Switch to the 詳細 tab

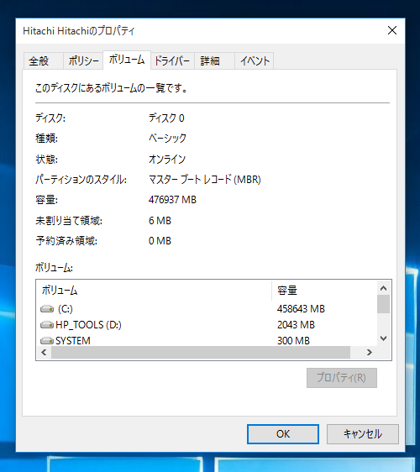(x=214, y=61)
